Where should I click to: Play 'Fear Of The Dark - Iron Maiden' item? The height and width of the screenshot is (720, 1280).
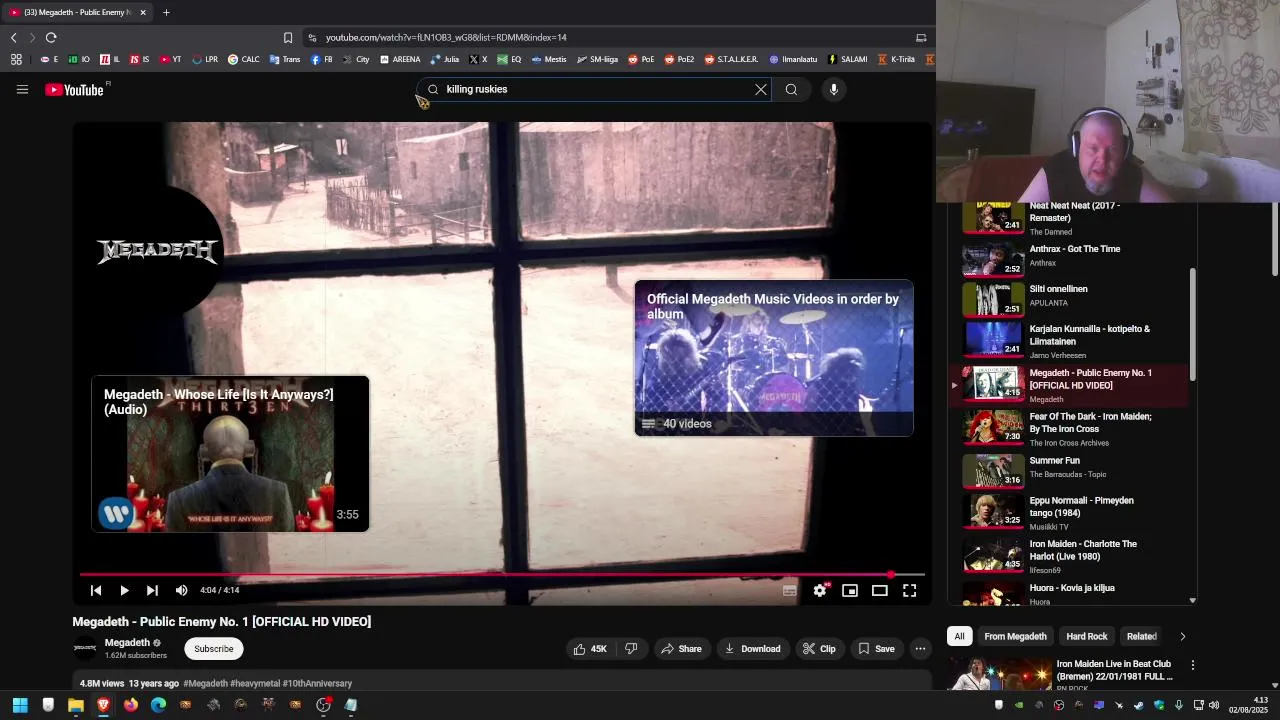point(1070,428)
